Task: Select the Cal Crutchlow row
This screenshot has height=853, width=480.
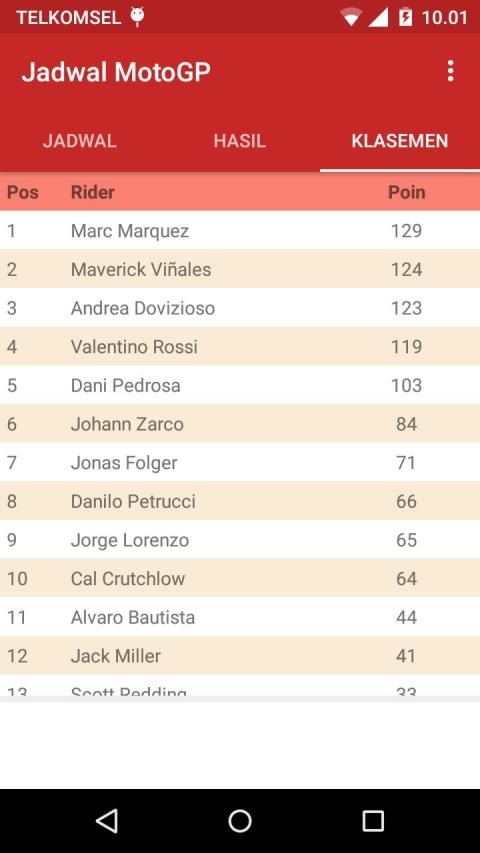Action: pyautogui.click(x=240, y=578)
